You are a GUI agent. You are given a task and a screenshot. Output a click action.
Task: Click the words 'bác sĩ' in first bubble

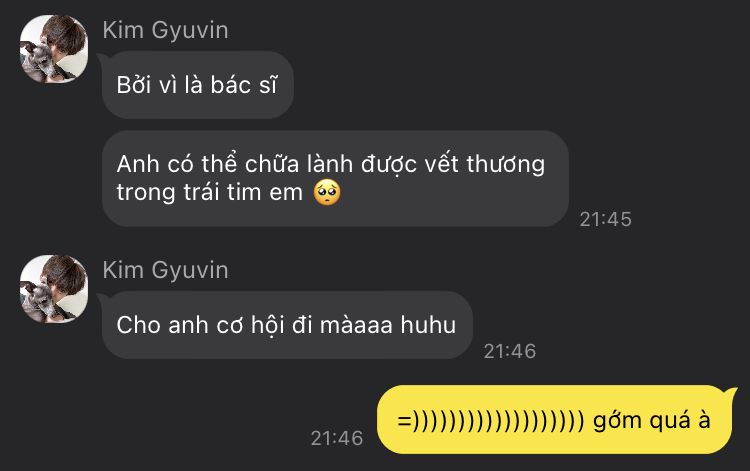[244, 85]
